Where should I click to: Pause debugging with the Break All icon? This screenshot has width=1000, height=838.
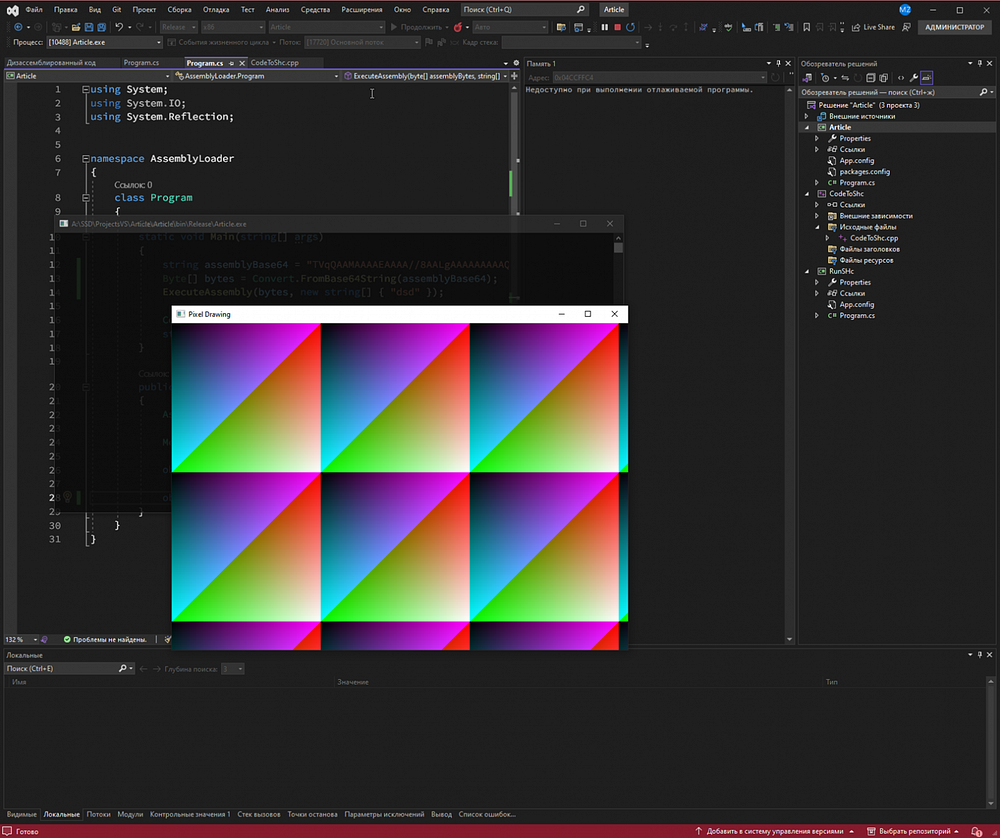click(605, 27)
